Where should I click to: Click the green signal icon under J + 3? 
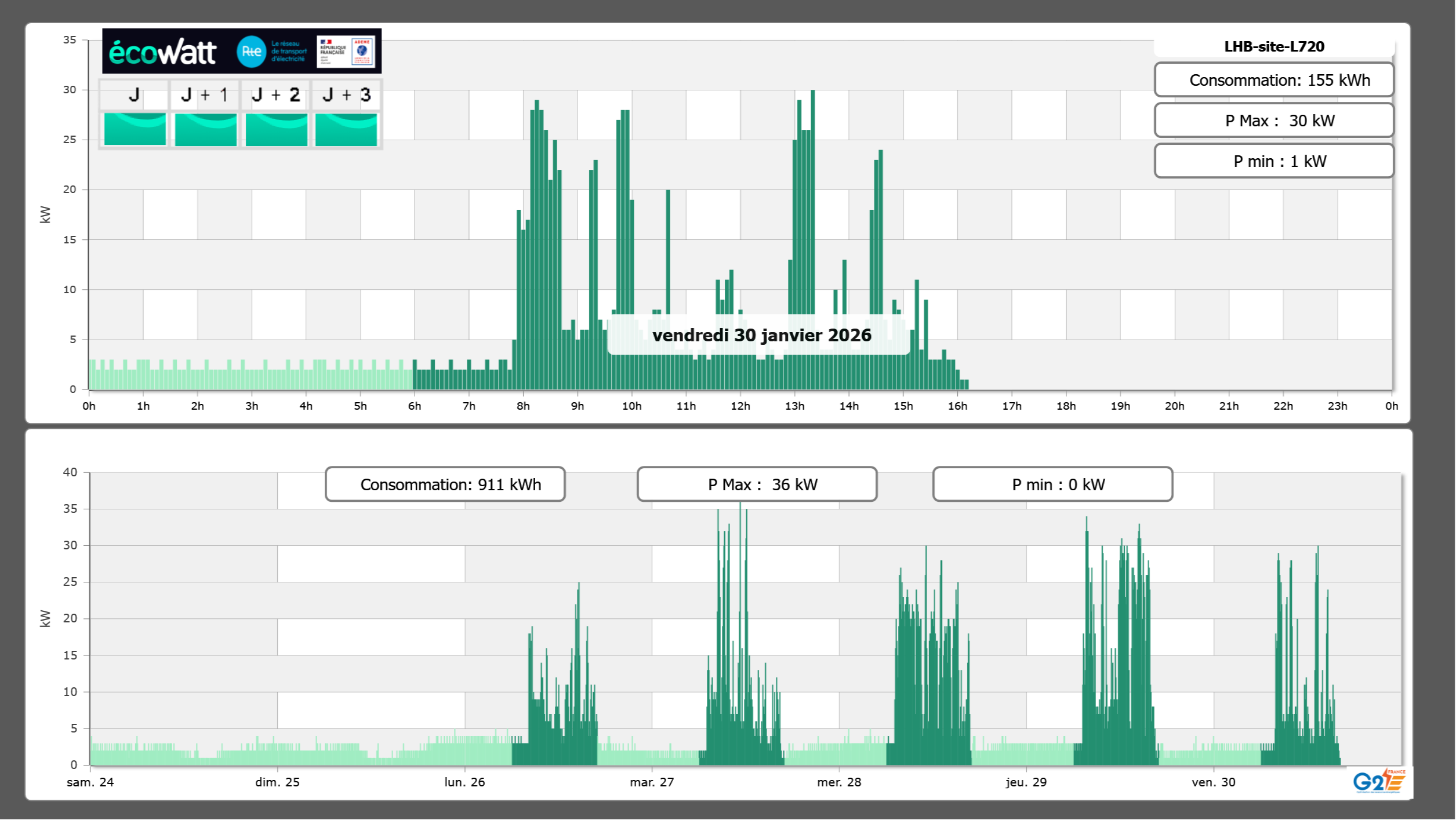coord(346,129)
